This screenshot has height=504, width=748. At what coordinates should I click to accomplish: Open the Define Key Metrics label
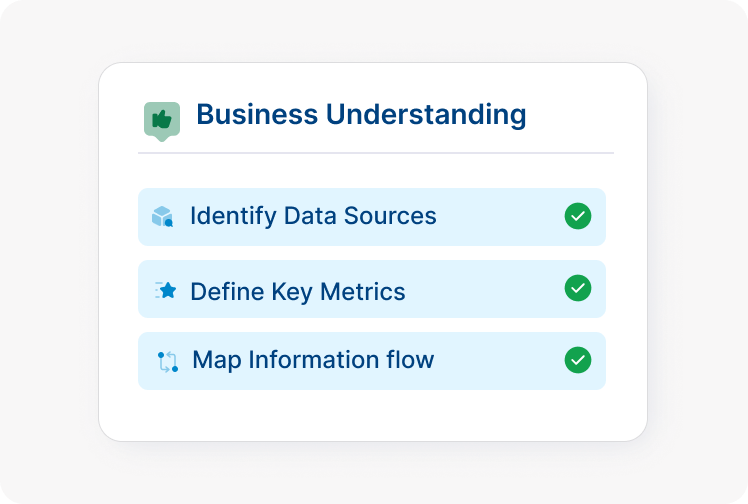297,292
